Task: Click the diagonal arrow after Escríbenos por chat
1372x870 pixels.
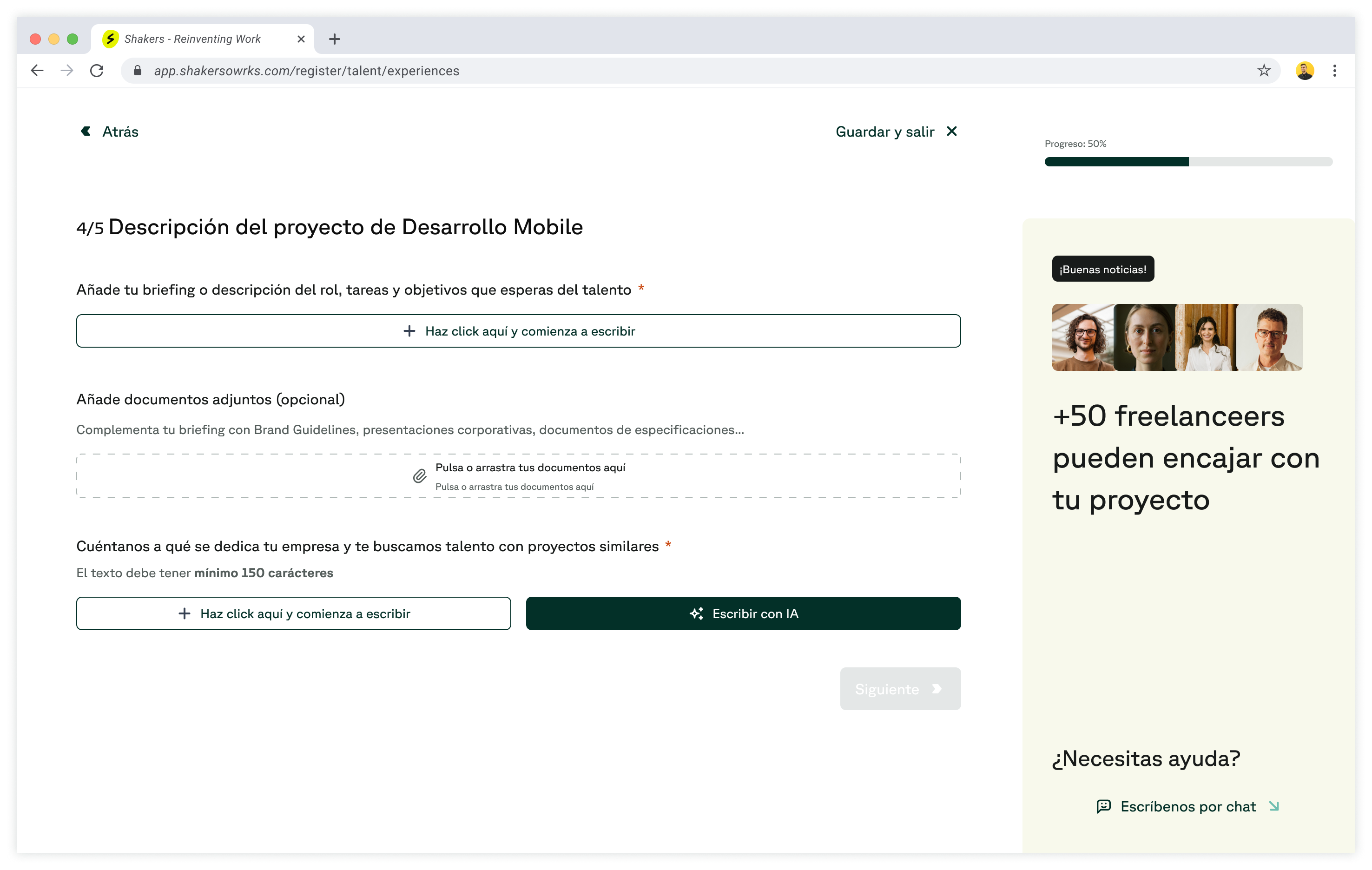Action: point(1274,806)
